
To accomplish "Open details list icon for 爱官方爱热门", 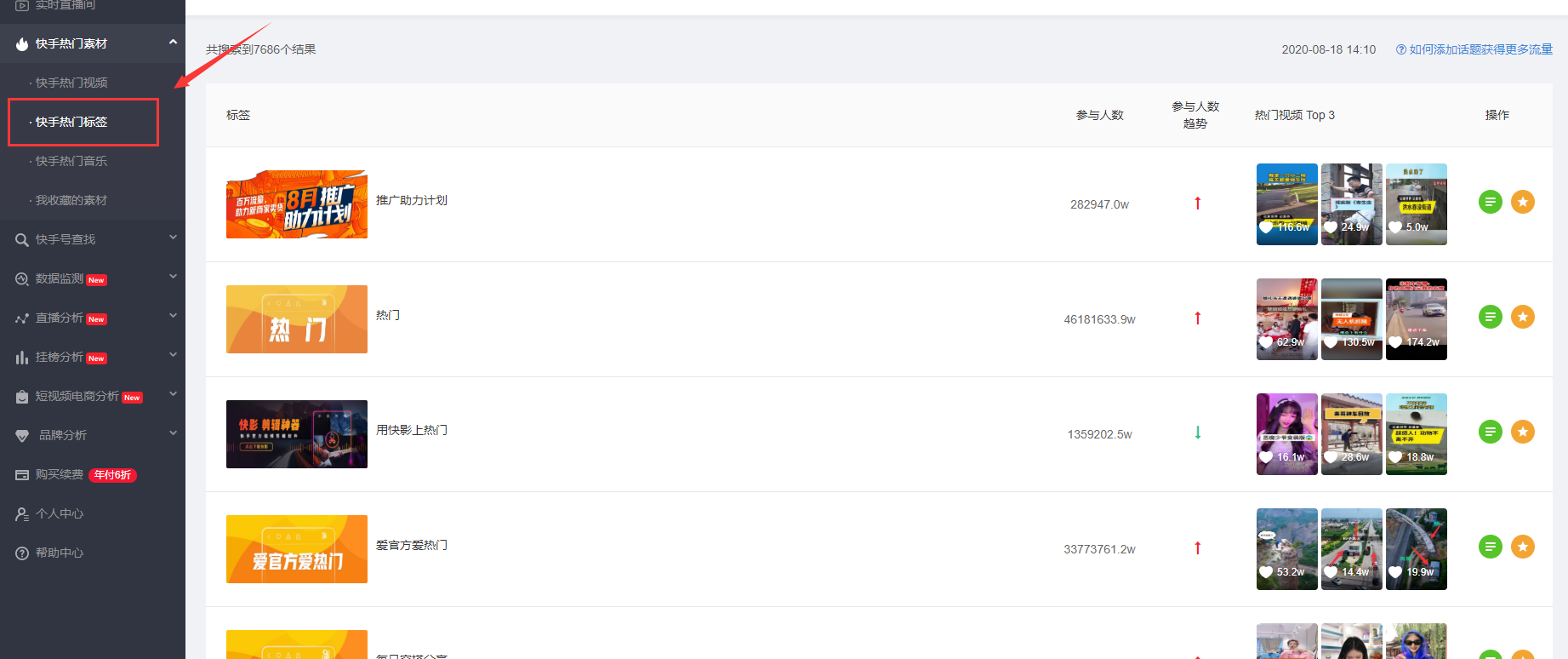I will pos(1491,547).
